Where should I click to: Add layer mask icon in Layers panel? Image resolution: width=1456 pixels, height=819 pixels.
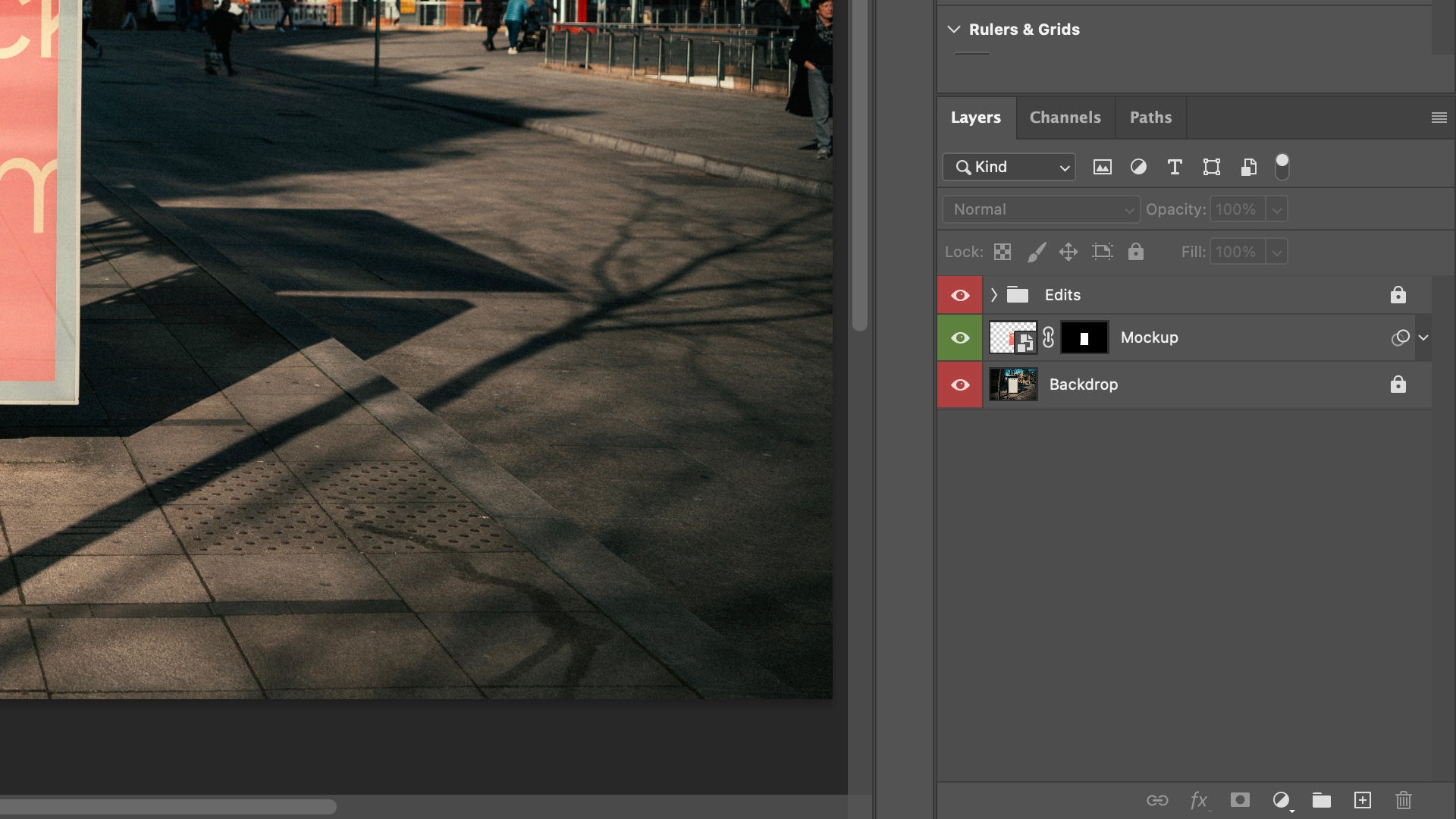[1240, 800]
